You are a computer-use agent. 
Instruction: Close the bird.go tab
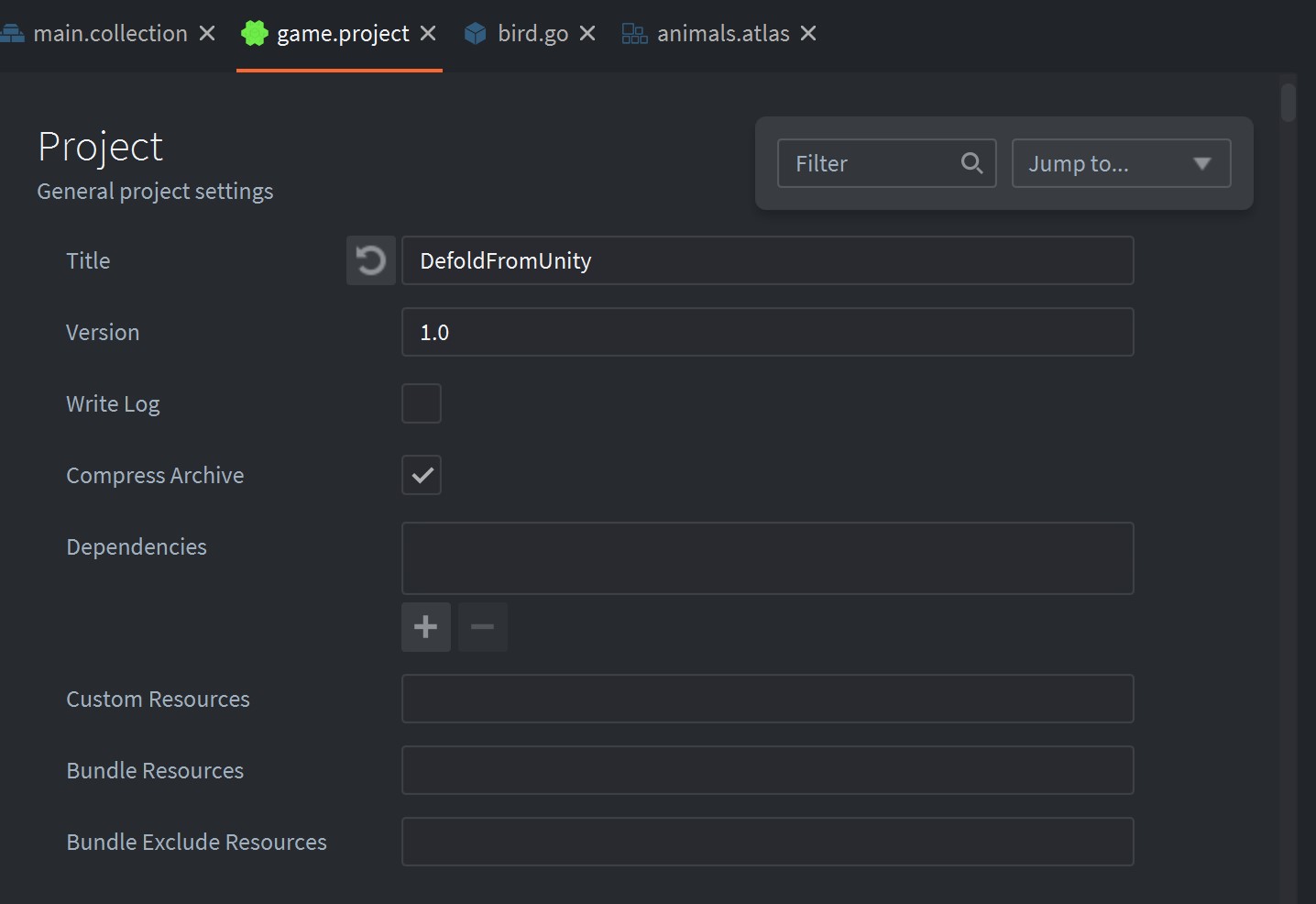click(587, 34)
